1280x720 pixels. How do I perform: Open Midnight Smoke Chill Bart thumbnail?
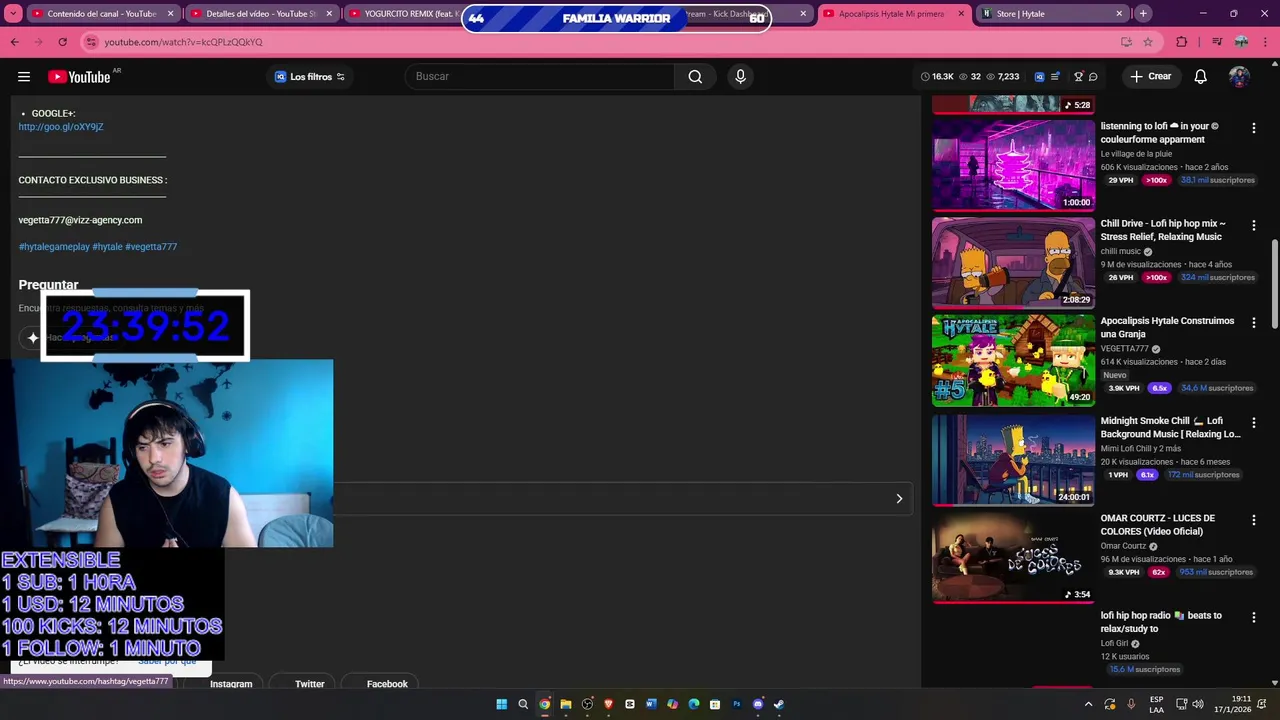pyautogui.click(x=1013, y=460)
